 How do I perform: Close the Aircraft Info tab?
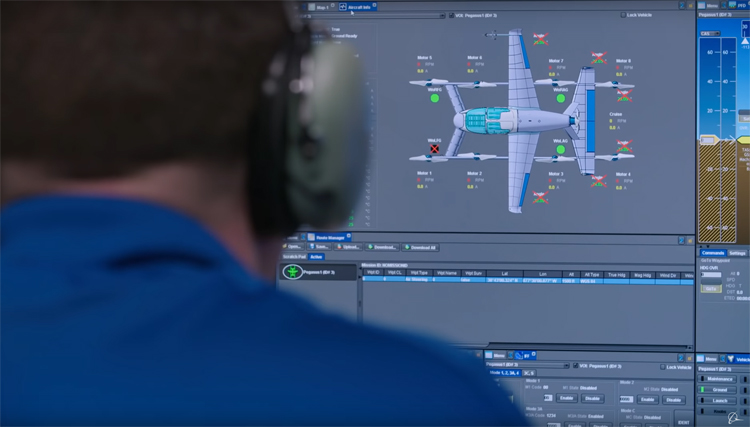(375, 5)
